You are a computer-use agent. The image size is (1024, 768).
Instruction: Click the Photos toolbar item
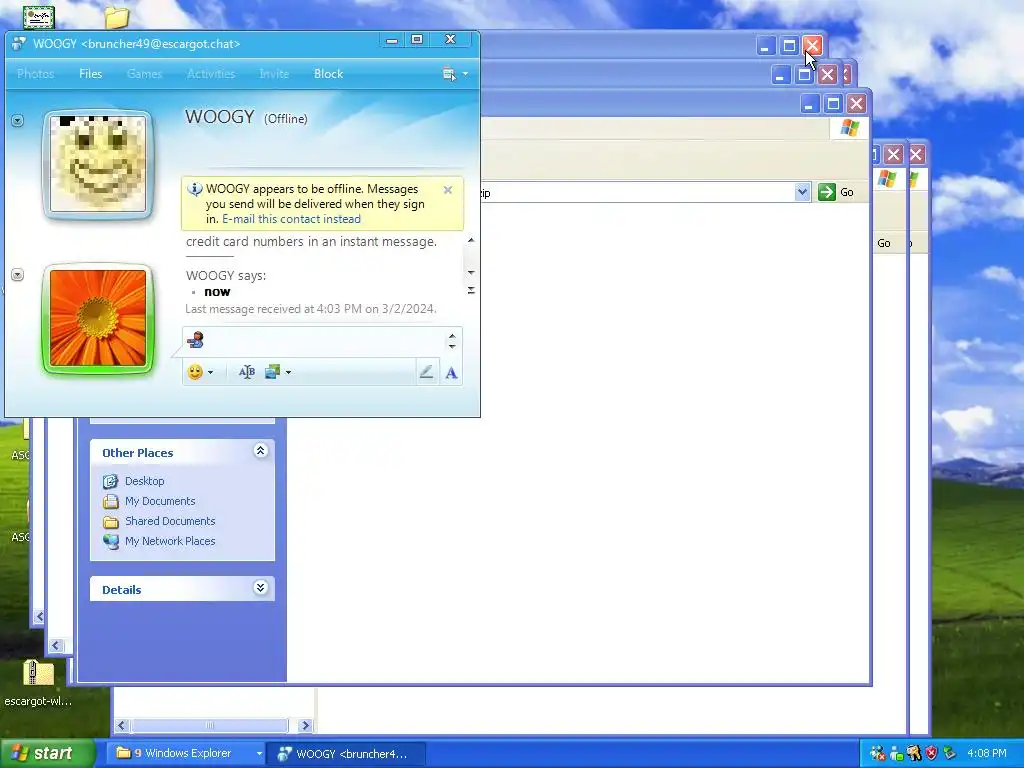[x=35, y=74]
